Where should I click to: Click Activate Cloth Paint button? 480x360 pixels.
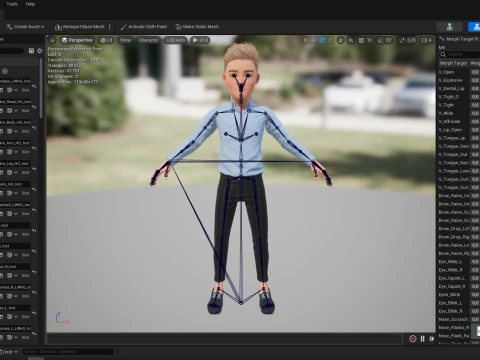click(x=144, y=27)
